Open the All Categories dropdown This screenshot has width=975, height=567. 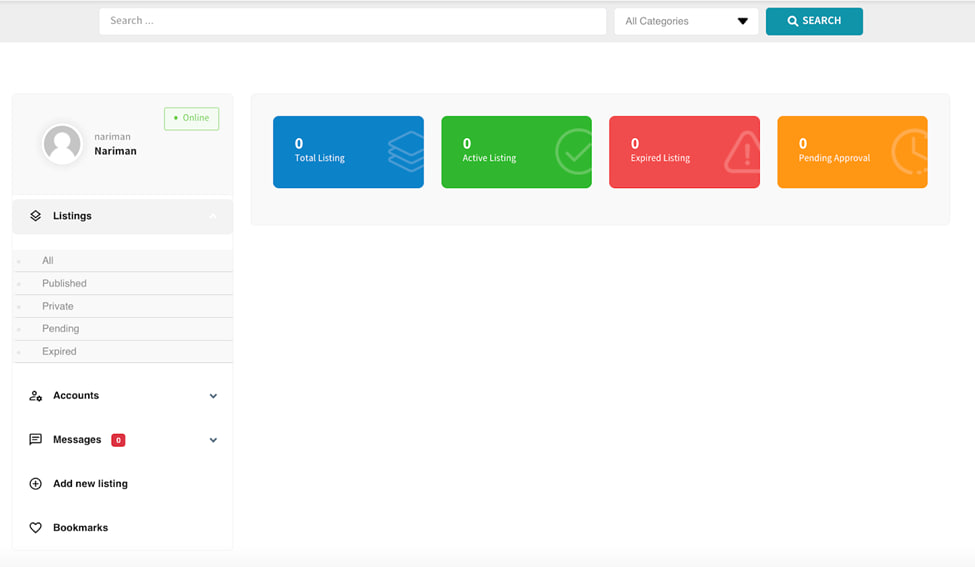coord(686,21)
